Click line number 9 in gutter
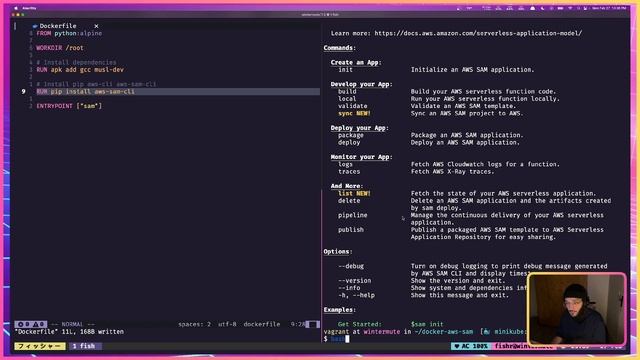This screenshot has width=640, height=360. pyautogui.click(x=23, y=91)
